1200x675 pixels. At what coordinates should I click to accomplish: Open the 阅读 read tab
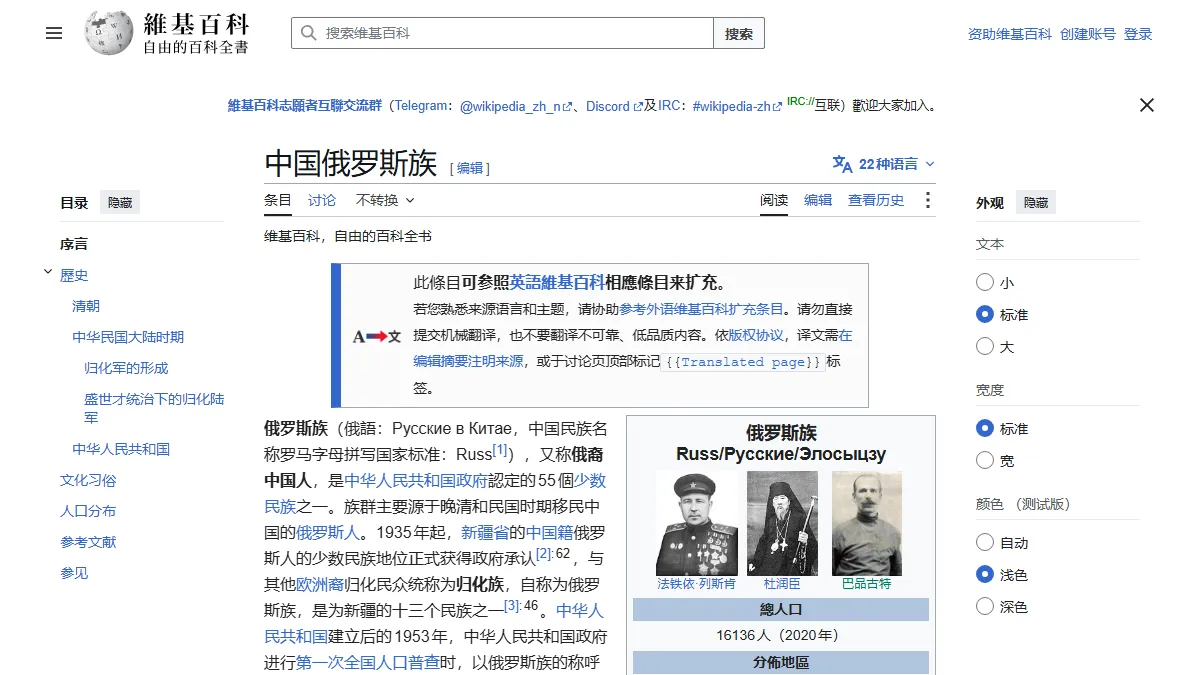(x=774, y=200)
